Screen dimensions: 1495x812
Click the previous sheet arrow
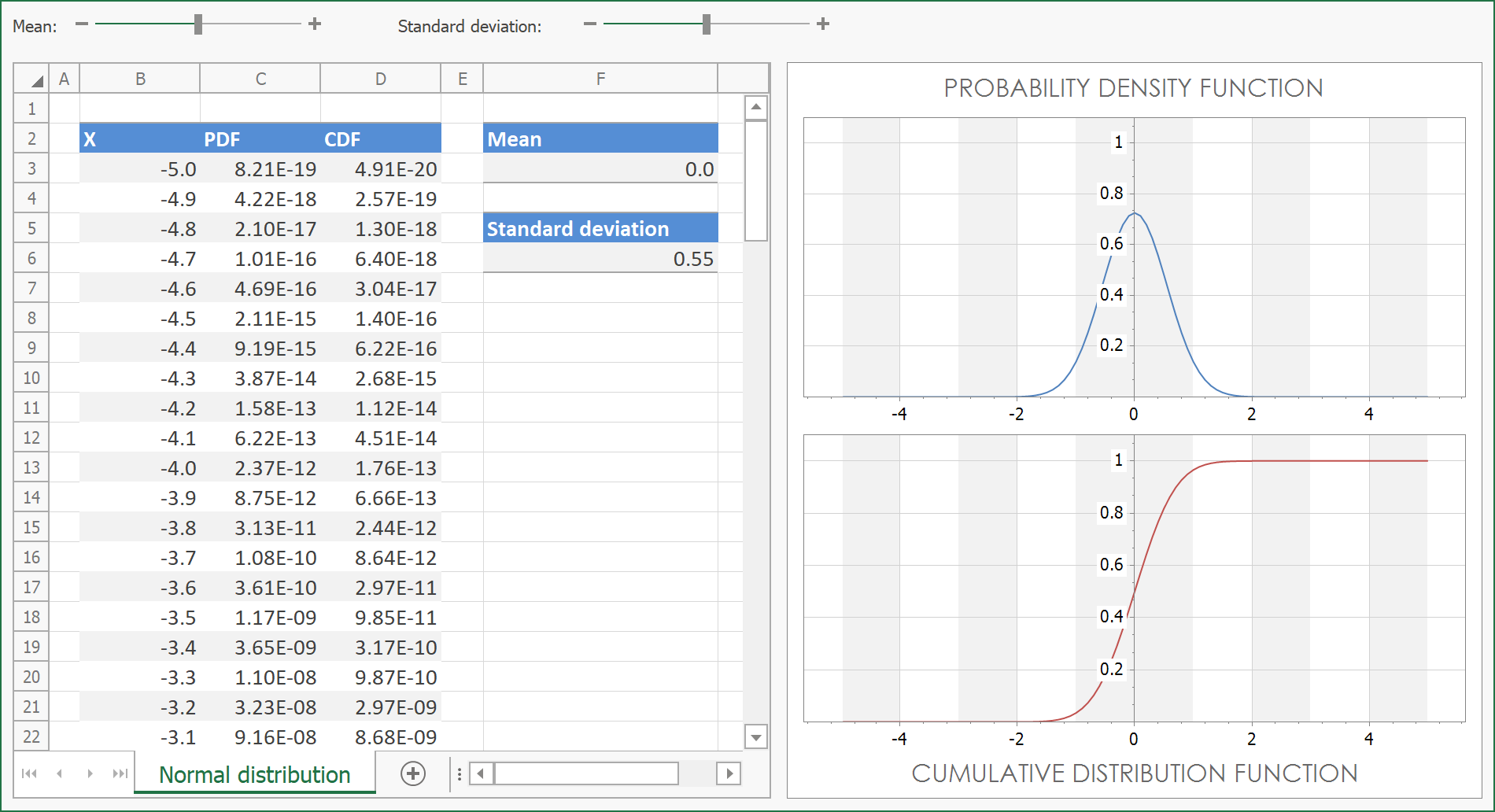[60, 773]
